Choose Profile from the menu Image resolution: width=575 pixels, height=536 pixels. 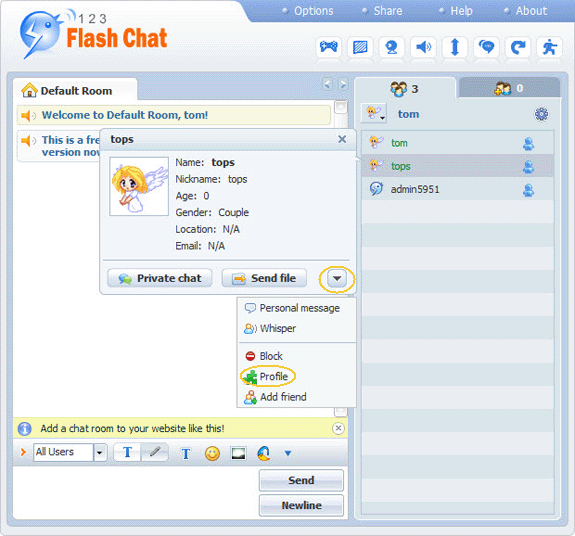(266, 377)
